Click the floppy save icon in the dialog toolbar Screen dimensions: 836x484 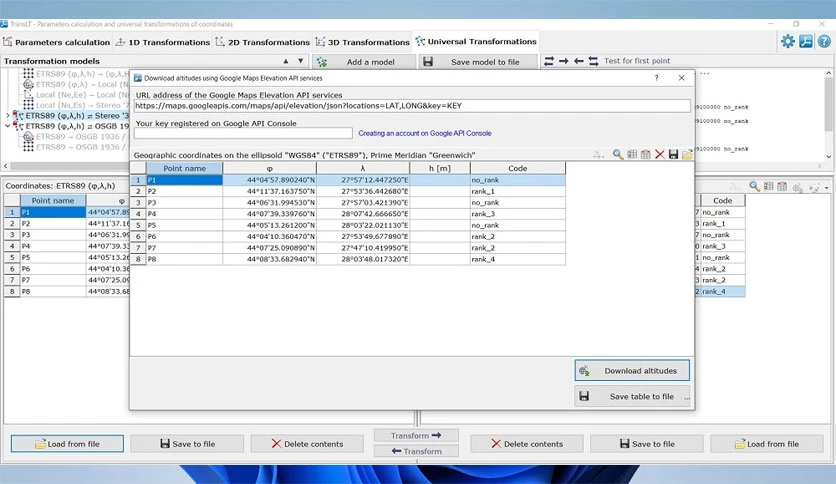point(673,155)
